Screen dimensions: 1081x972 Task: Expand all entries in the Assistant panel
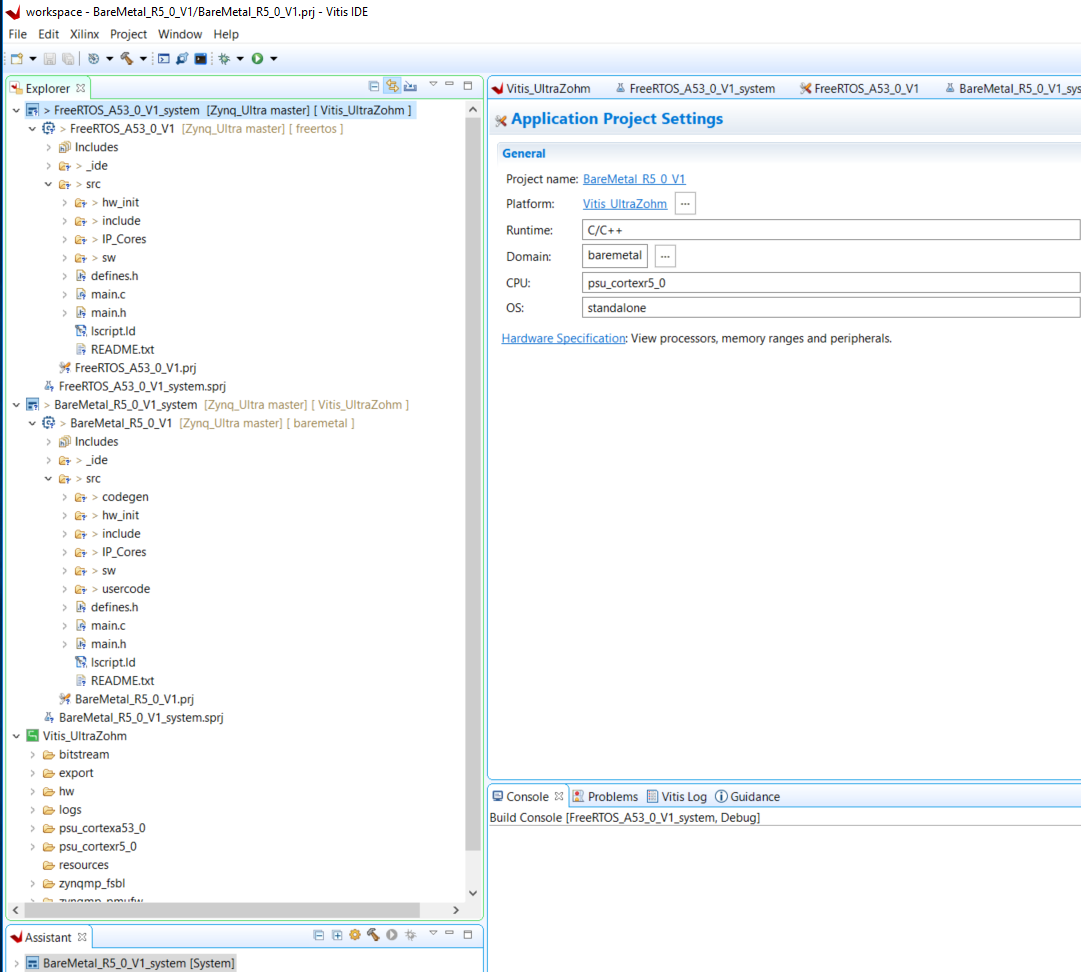[336, 936]
